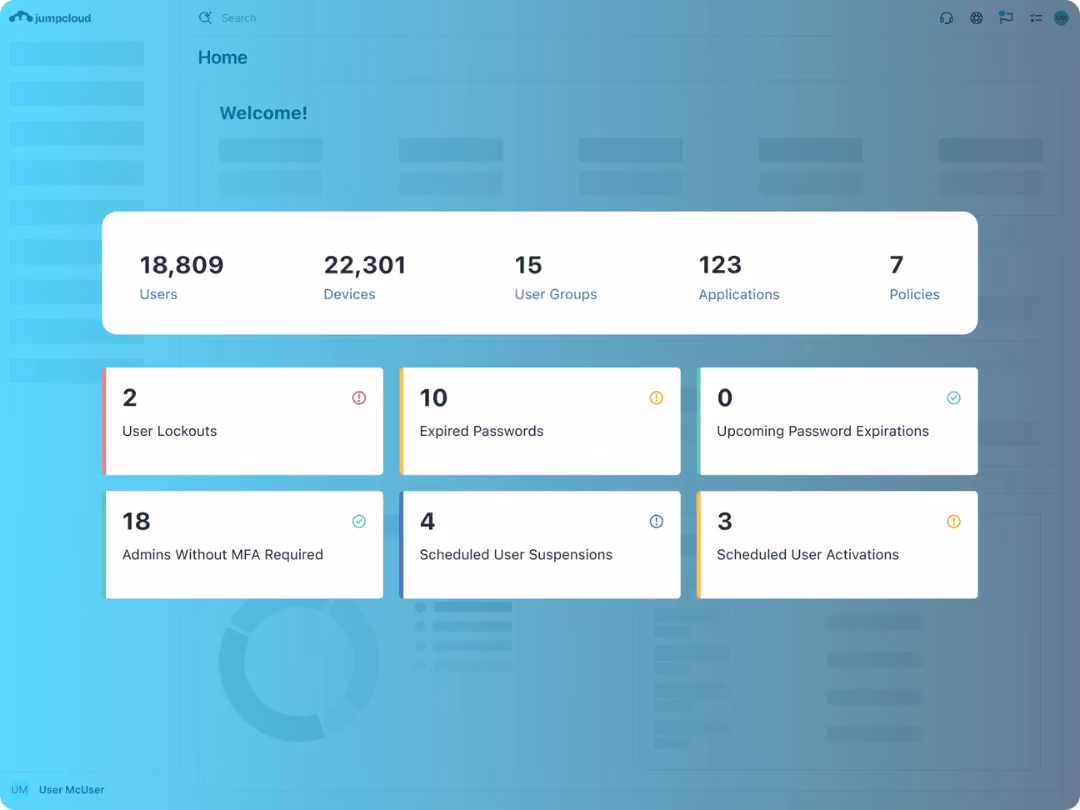Open the Scheduled User Suspensions card
This screenshot has height=810, width=1080.
click(x=540, y=545)
